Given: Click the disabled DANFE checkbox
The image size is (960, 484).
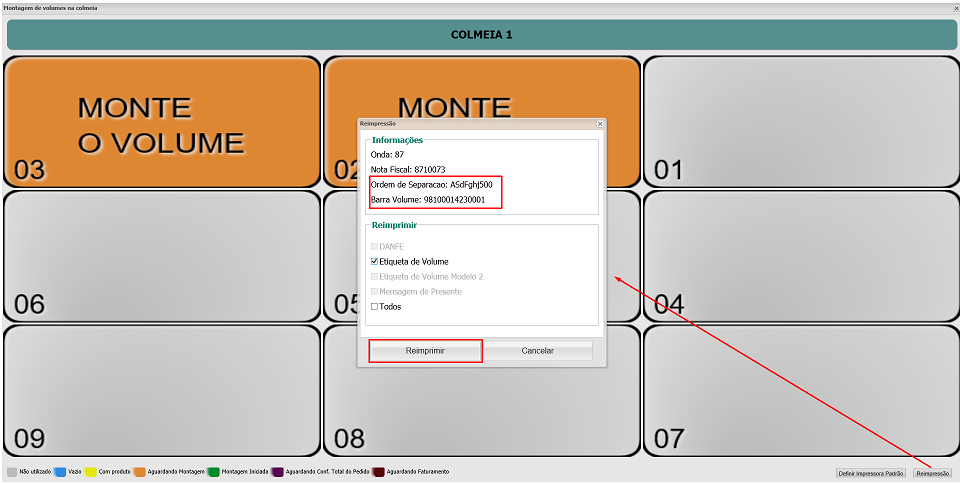Looking at the screenshot, I should point(374,246).
